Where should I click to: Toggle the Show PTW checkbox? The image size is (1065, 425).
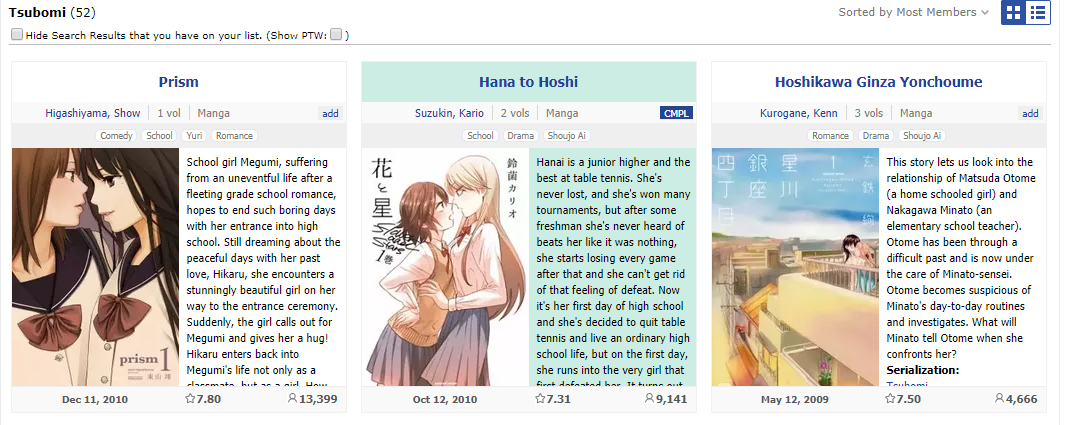pos(336,35)
